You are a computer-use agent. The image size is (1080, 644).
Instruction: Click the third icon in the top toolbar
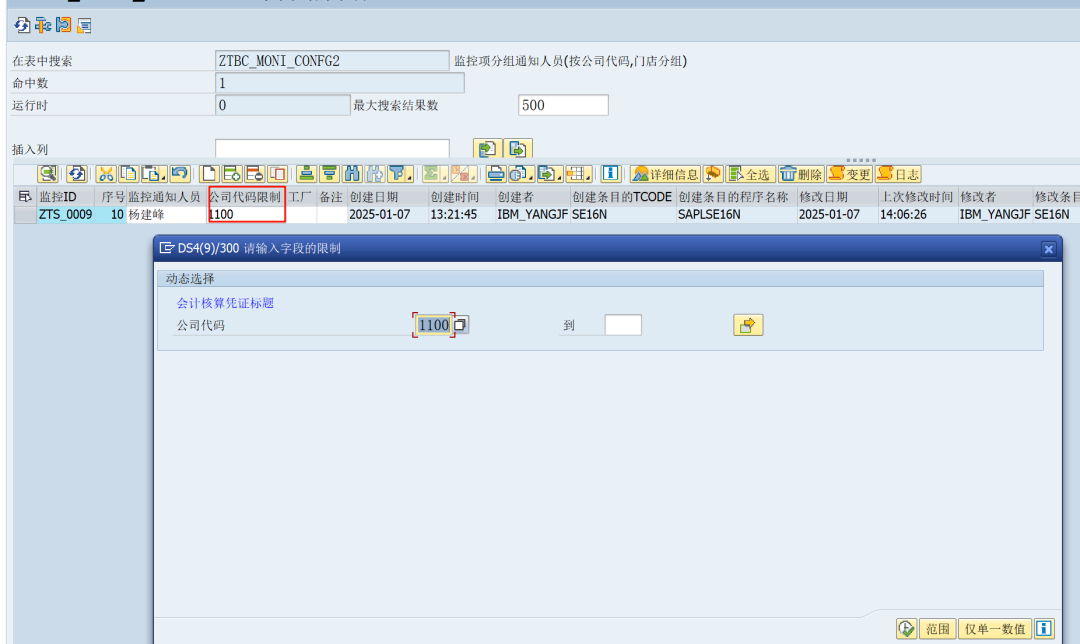(63, 25)
